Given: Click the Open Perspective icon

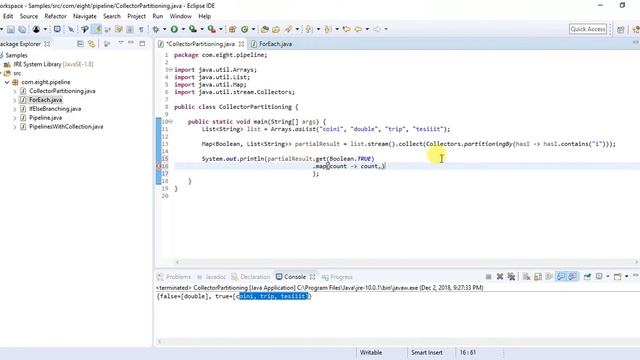Looking at the screenshot, I should coord(621,29).
